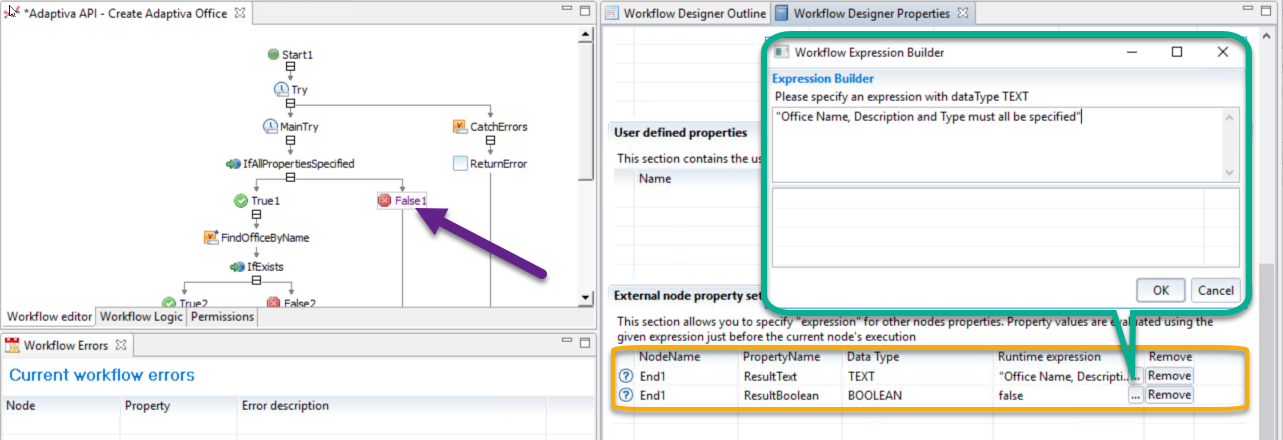Close the Workflow Errors view
The height and width of the screenshot is (440, 1283).
pyautogui.click(x=120, y=346)
